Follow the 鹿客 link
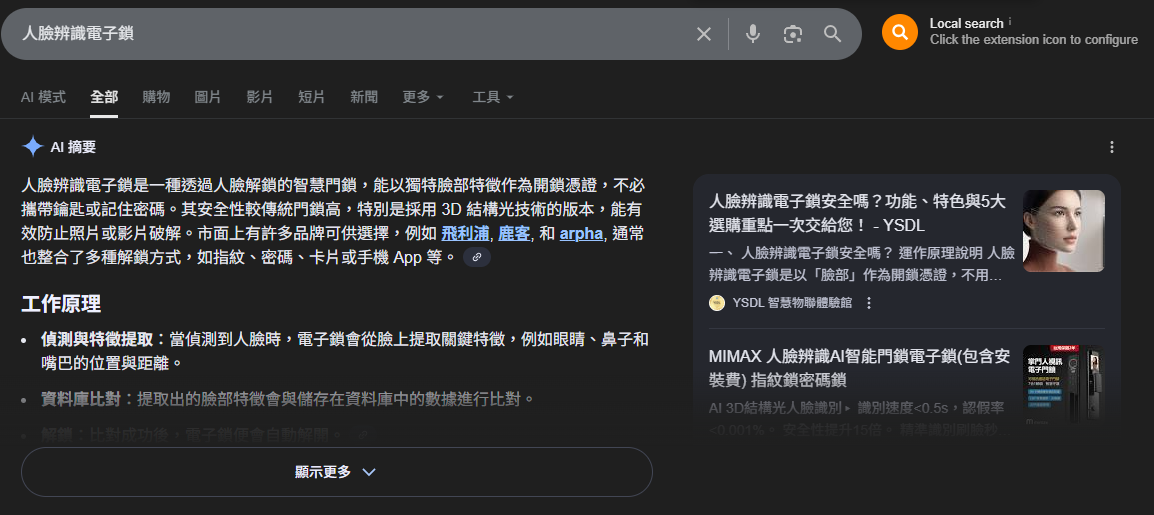 514,234
